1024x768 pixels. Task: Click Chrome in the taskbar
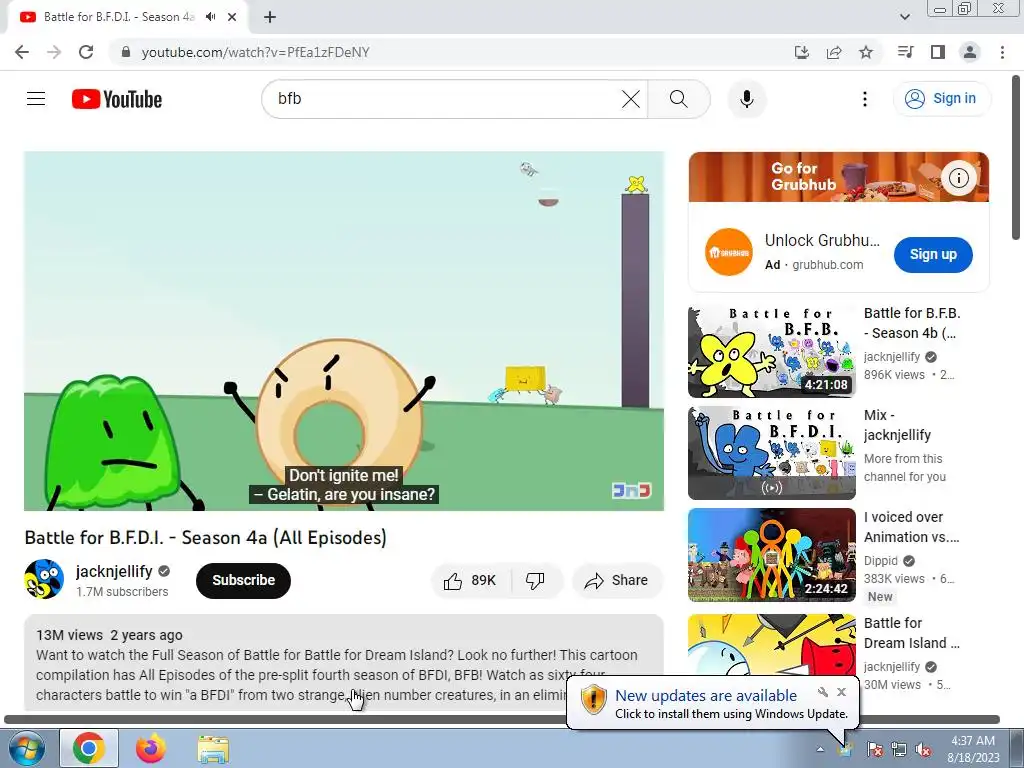89,748
